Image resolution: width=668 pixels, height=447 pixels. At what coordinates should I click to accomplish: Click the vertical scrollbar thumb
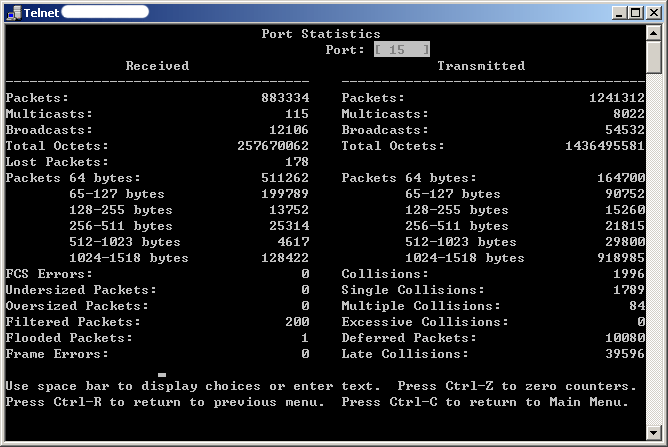pyautogui.click(x=653, y=58)
